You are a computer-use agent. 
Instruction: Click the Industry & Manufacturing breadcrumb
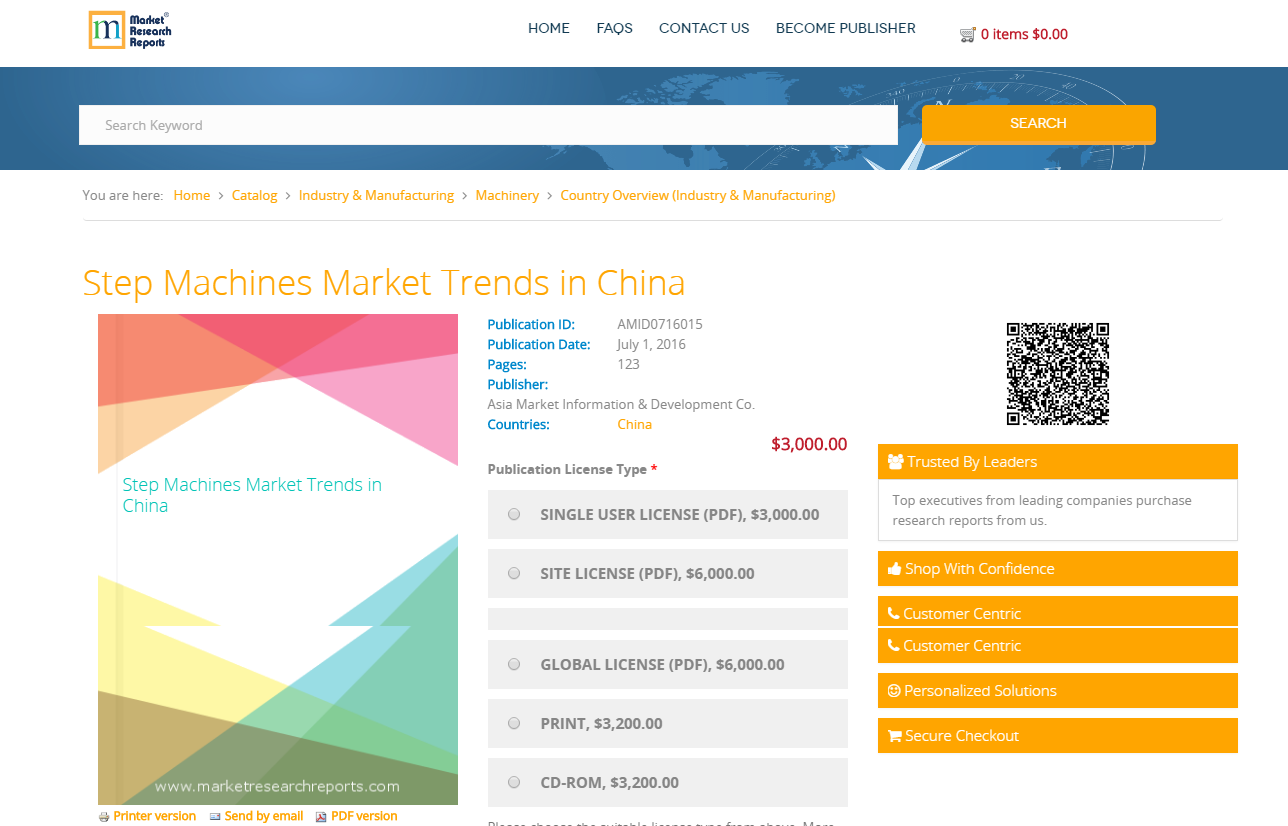coord(376,195)
